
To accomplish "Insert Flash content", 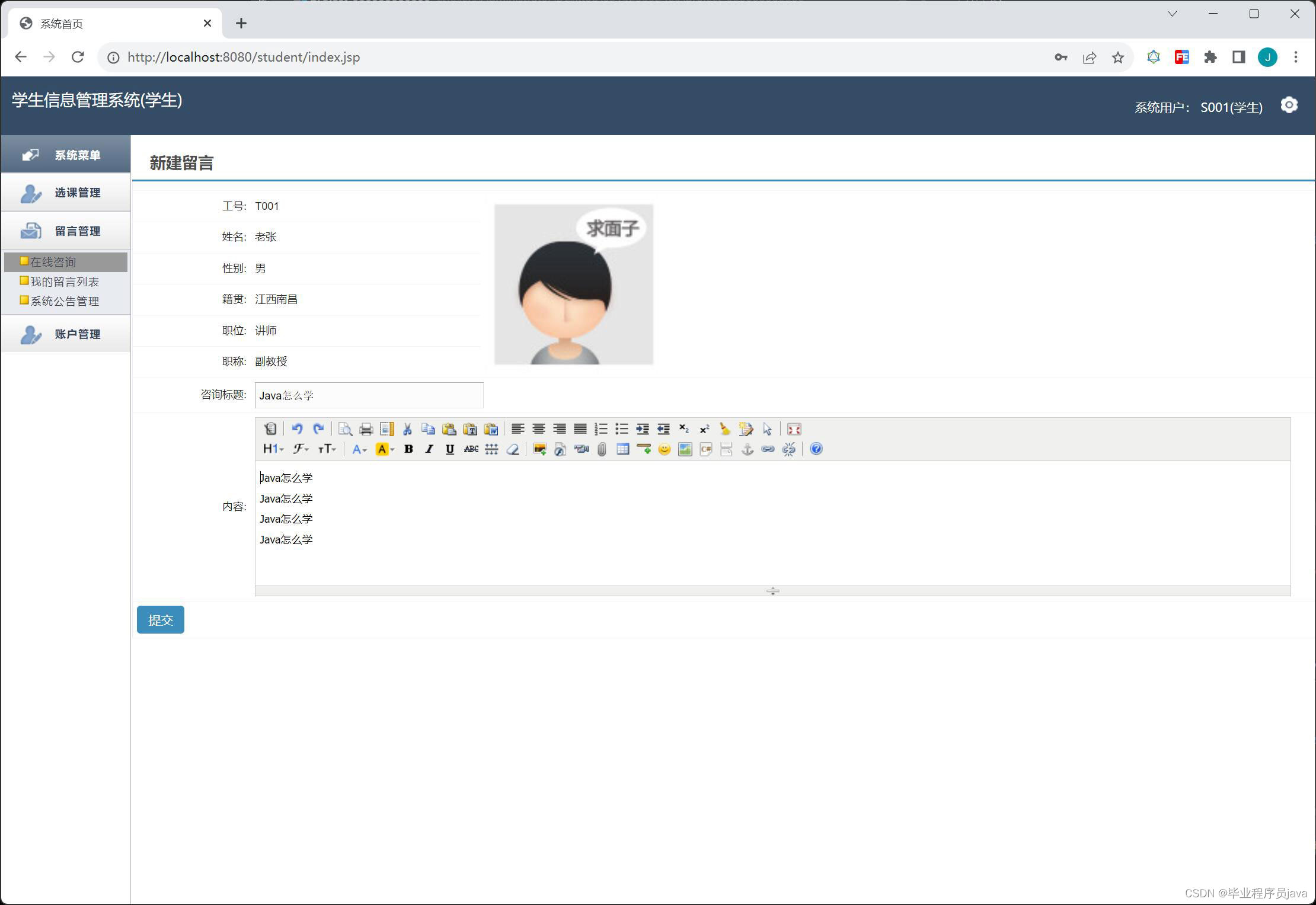I will point(560,449).
